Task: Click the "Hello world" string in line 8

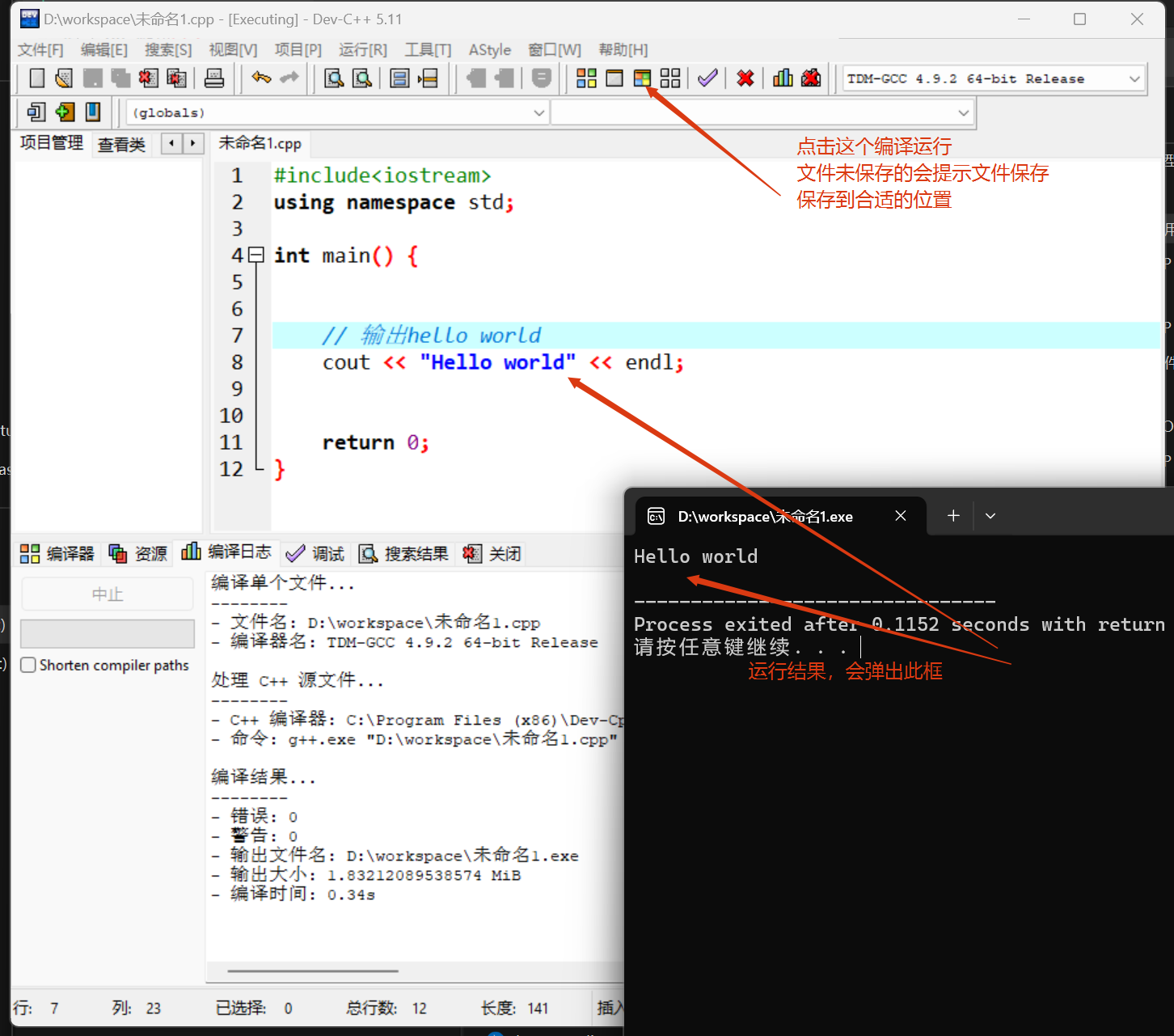Action: [497, 362]
